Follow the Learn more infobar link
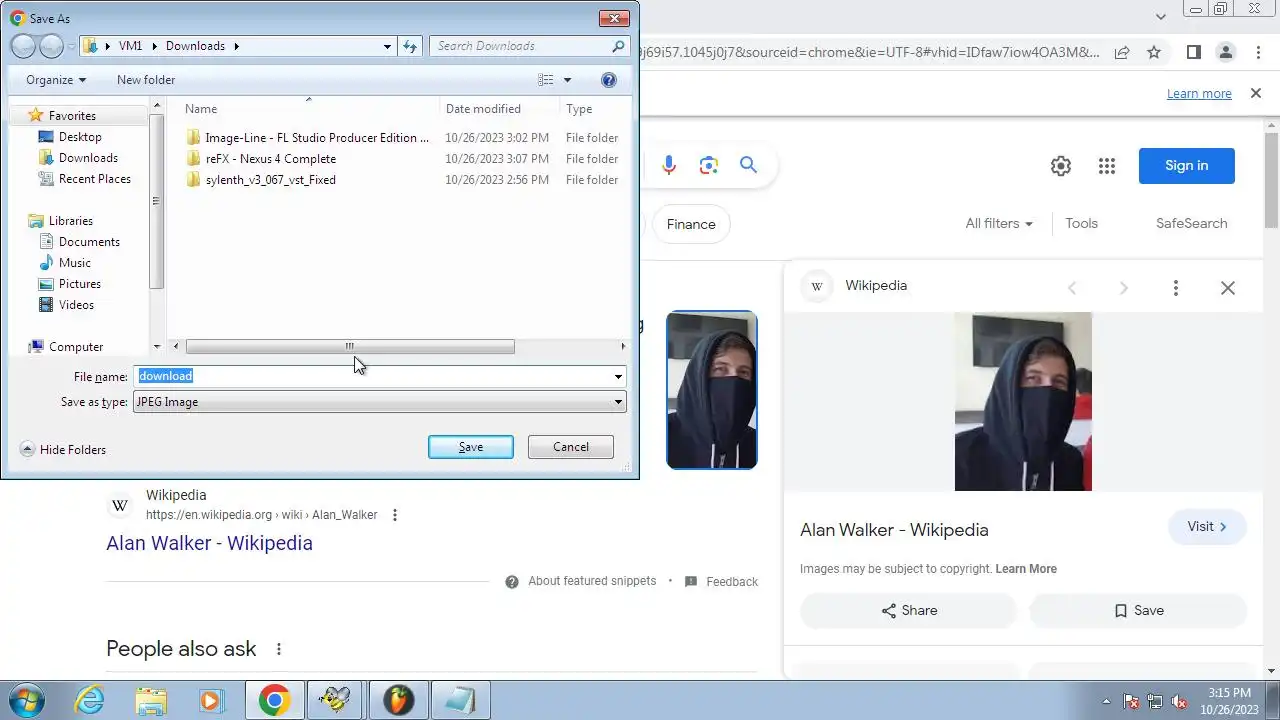The image size is (1280, 720). (x=1199, y=94)
